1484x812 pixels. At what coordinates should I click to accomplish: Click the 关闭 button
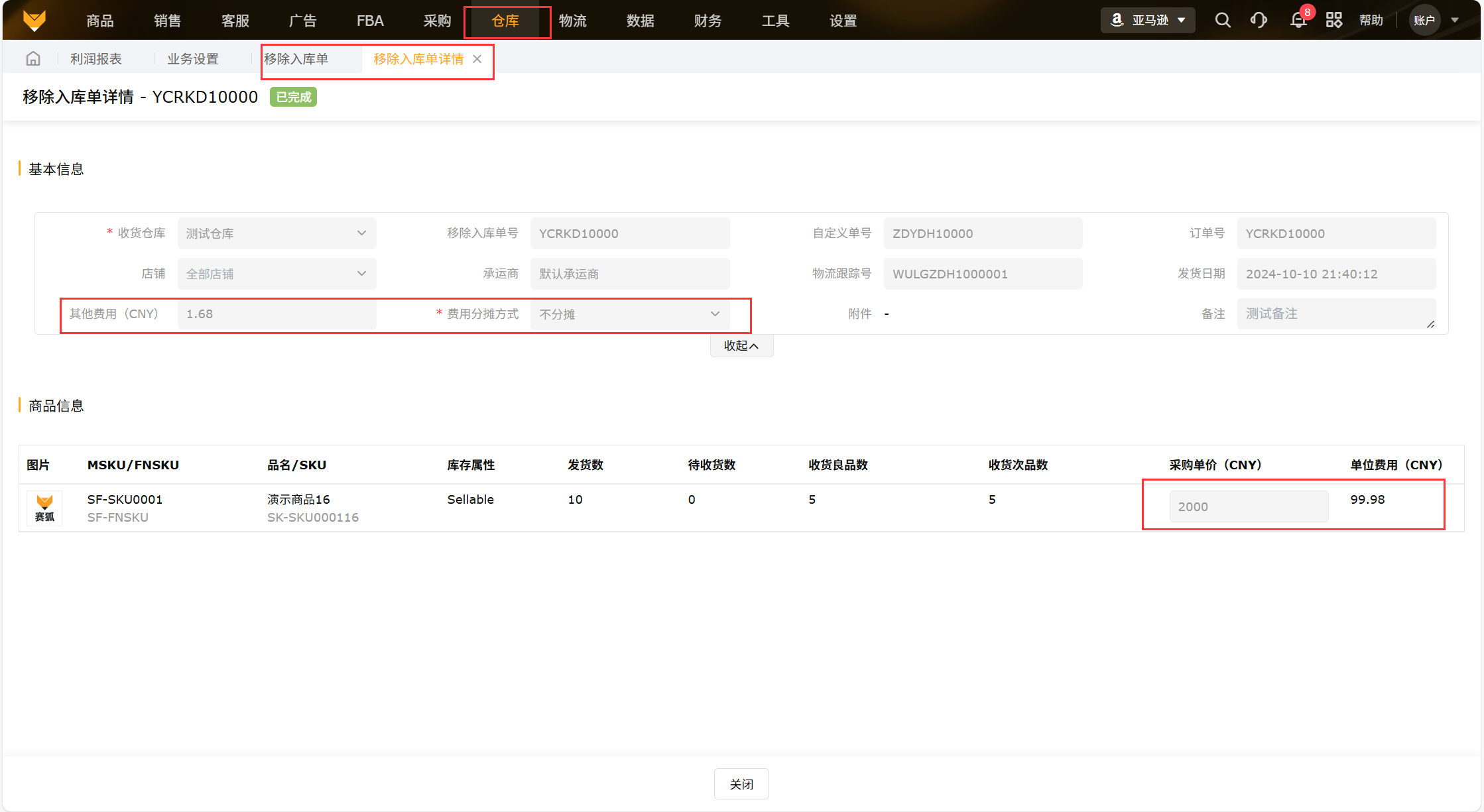point(741,784)
